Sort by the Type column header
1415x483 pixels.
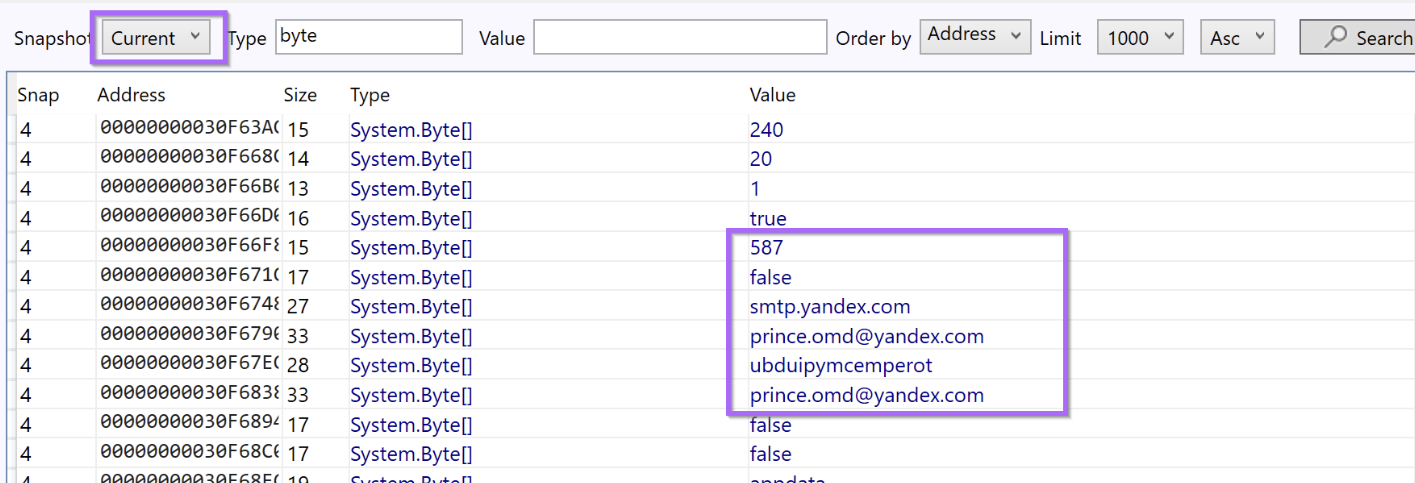(x=370, y=95)
